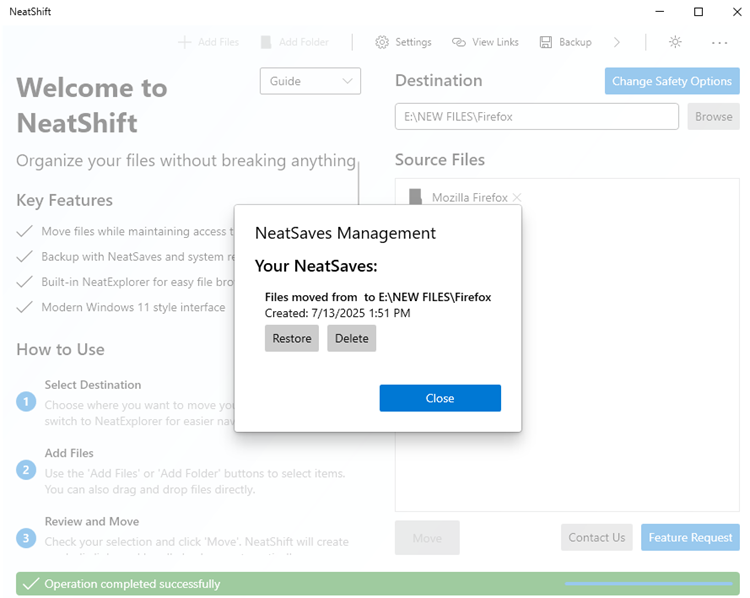This screenshot has width=750, height=598.
Task: Click the step 1 Select Destination circle
Action: click(26, 401)
